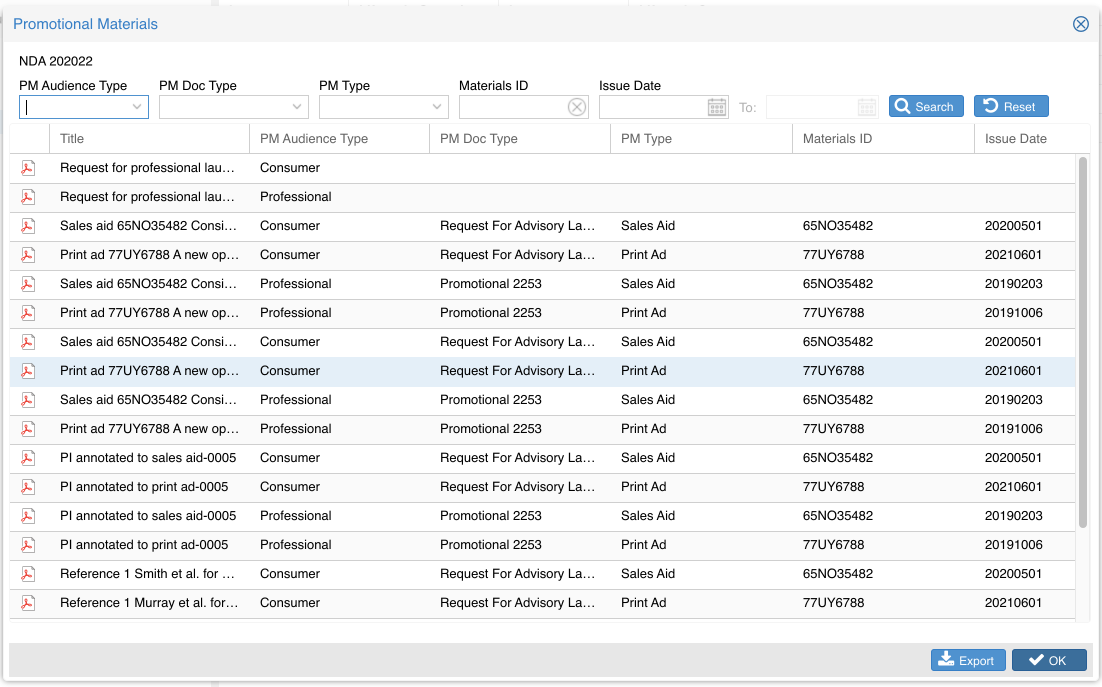This screenshot has width=1102, height=687.
Task: Sort by Issue Date column header
Action: click(1015, 139)
